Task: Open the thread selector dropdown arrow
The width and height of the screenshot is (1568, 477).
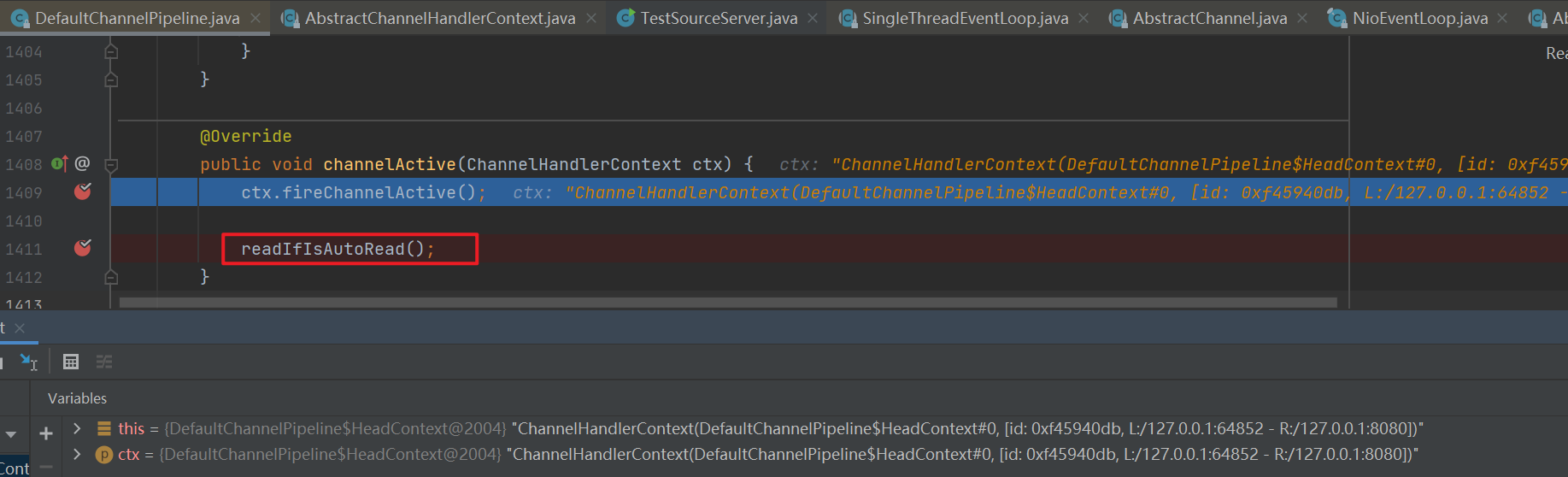Action: 11,434
